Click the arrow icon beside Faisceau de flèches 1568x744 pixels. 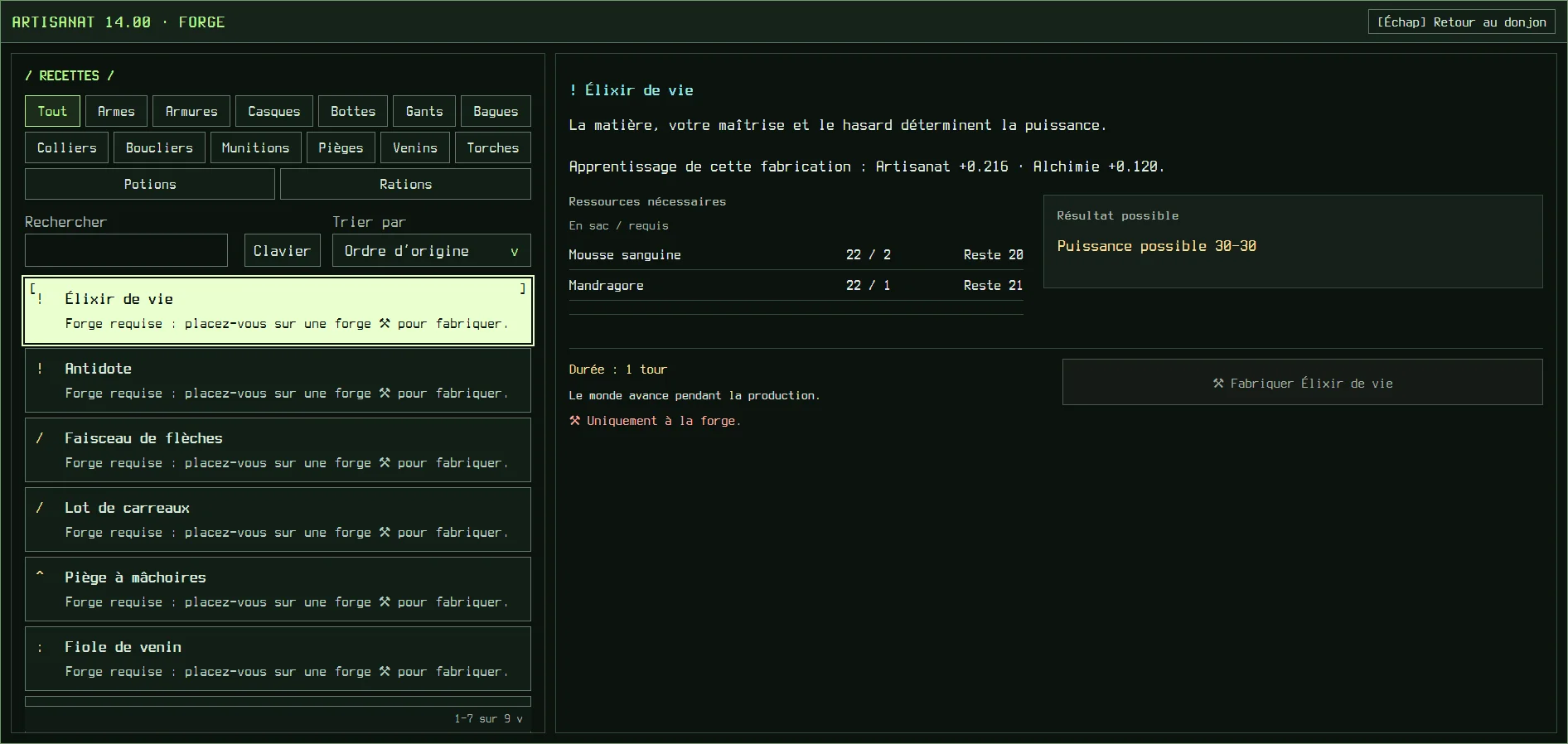(x=40, y=438)
